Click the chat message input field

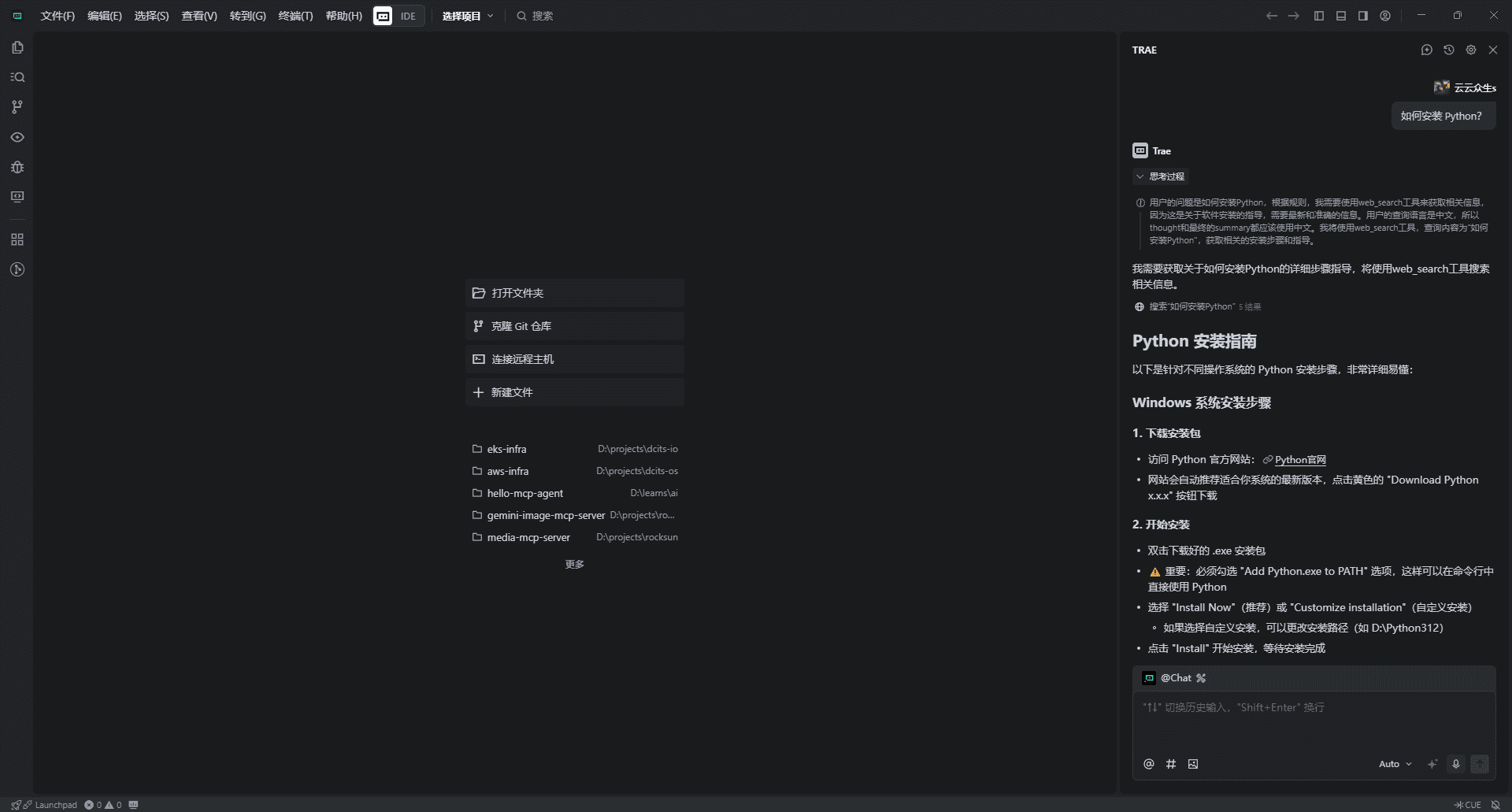pyautogui.click(x=1313, y=721)
